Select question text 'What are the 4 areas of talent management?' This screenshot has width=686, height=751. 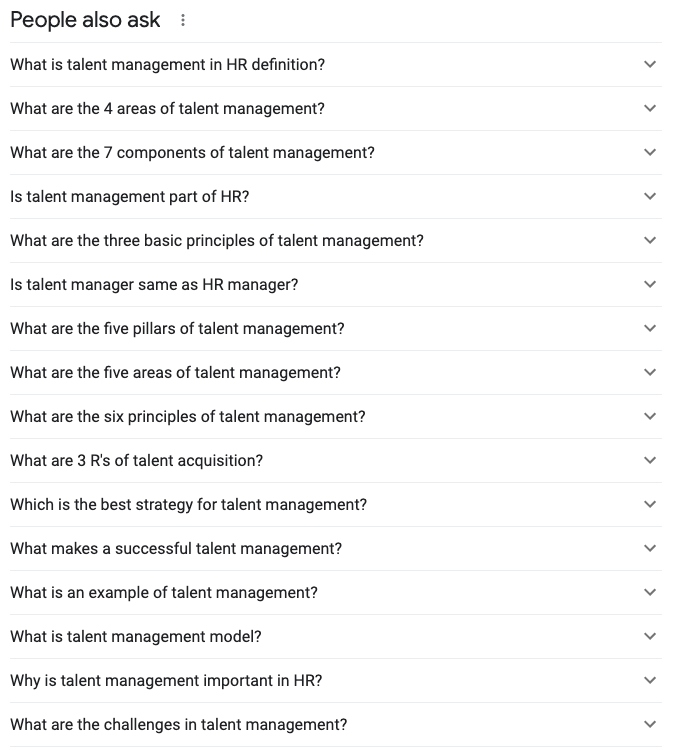pos(167,109)
